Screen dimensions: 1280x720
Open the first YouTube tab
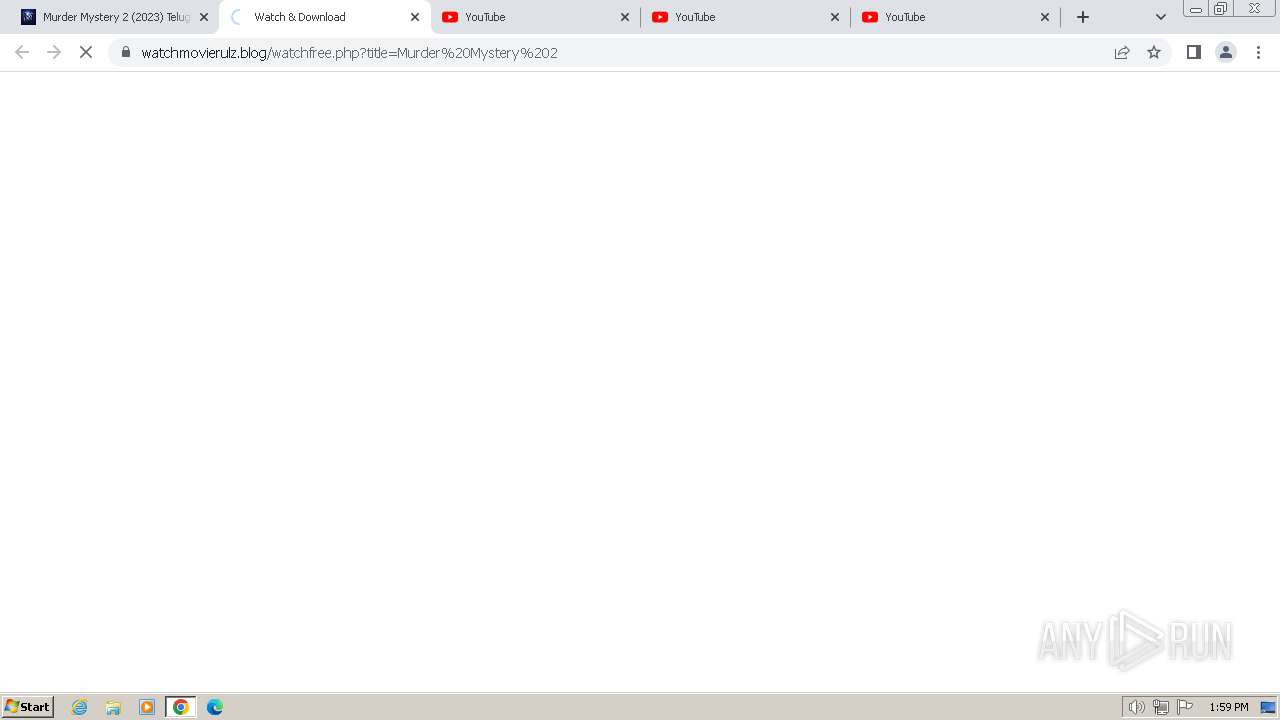535,17
